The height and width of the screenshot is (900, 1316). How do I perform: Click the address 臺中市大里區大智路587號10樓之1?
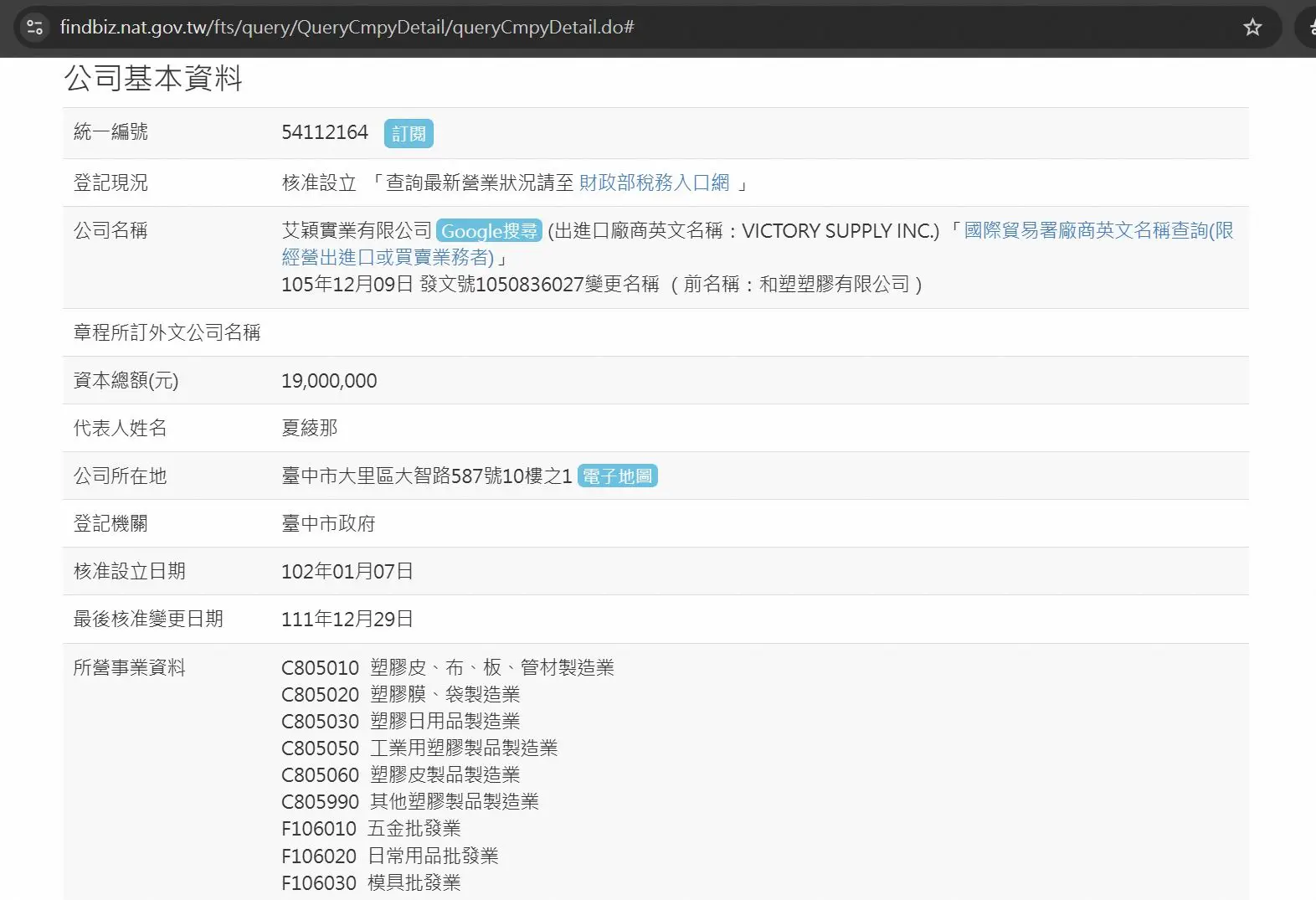426,476
